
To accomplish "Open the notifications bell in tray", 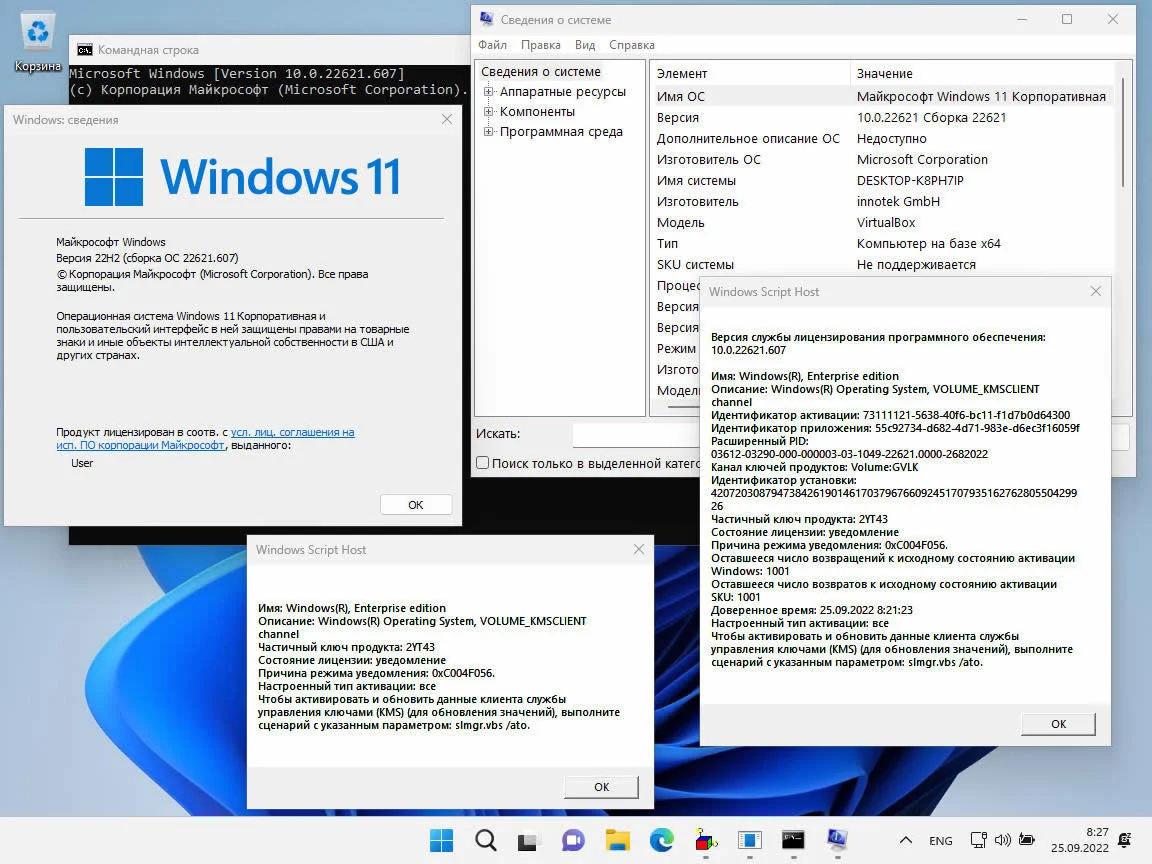I will (1124, 840).
